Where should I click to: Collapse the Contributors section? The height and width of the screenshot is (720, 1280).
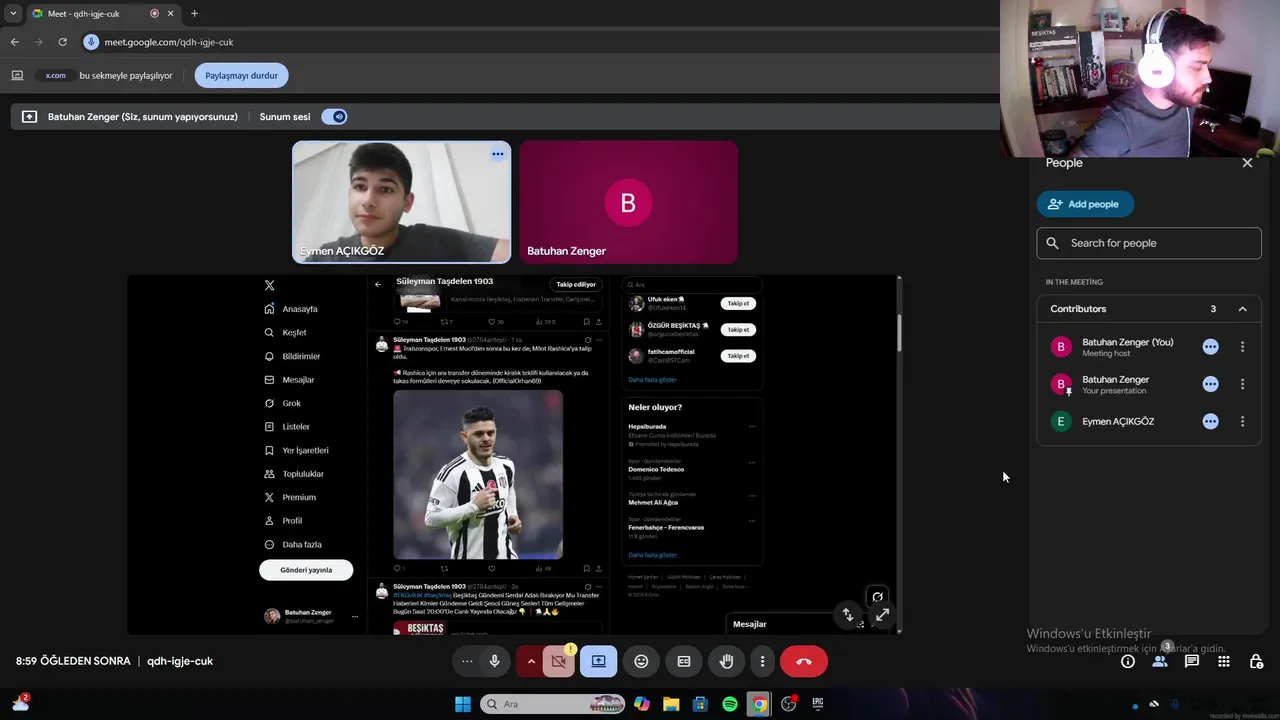(1243, 309)
